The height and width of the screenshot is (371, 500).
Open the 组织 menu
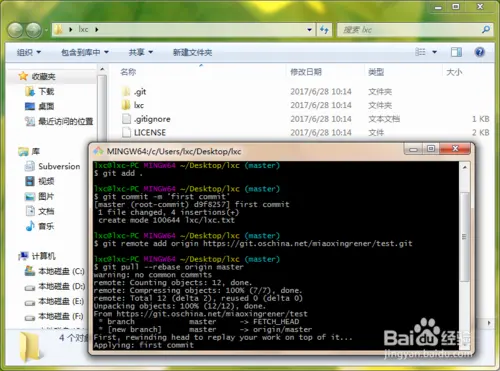point(29,52)
